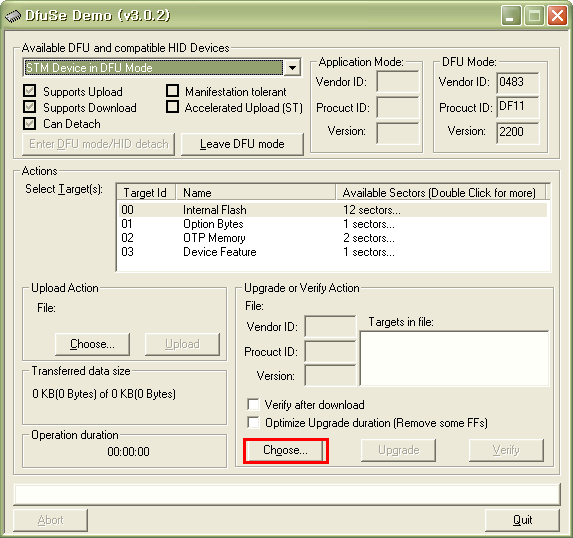Enable Verify after download option
Image resolution: width=573 pixels, height=538 pixels.
253,404
